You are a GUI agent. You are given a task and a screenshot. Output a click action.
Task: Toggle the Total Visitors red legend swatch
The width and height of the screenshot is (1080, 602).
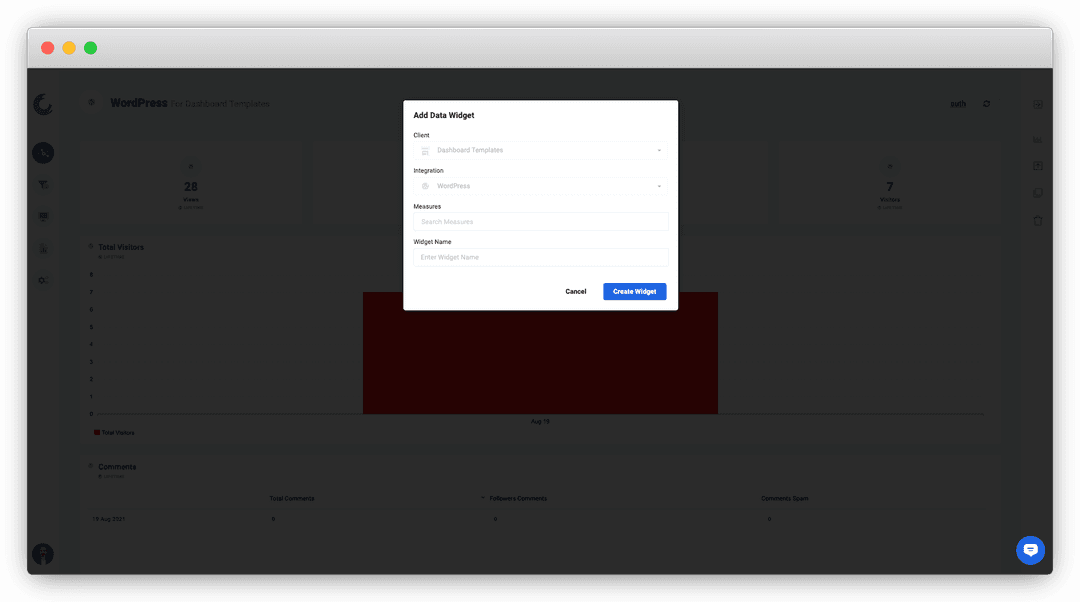click(x=96, y=433)
